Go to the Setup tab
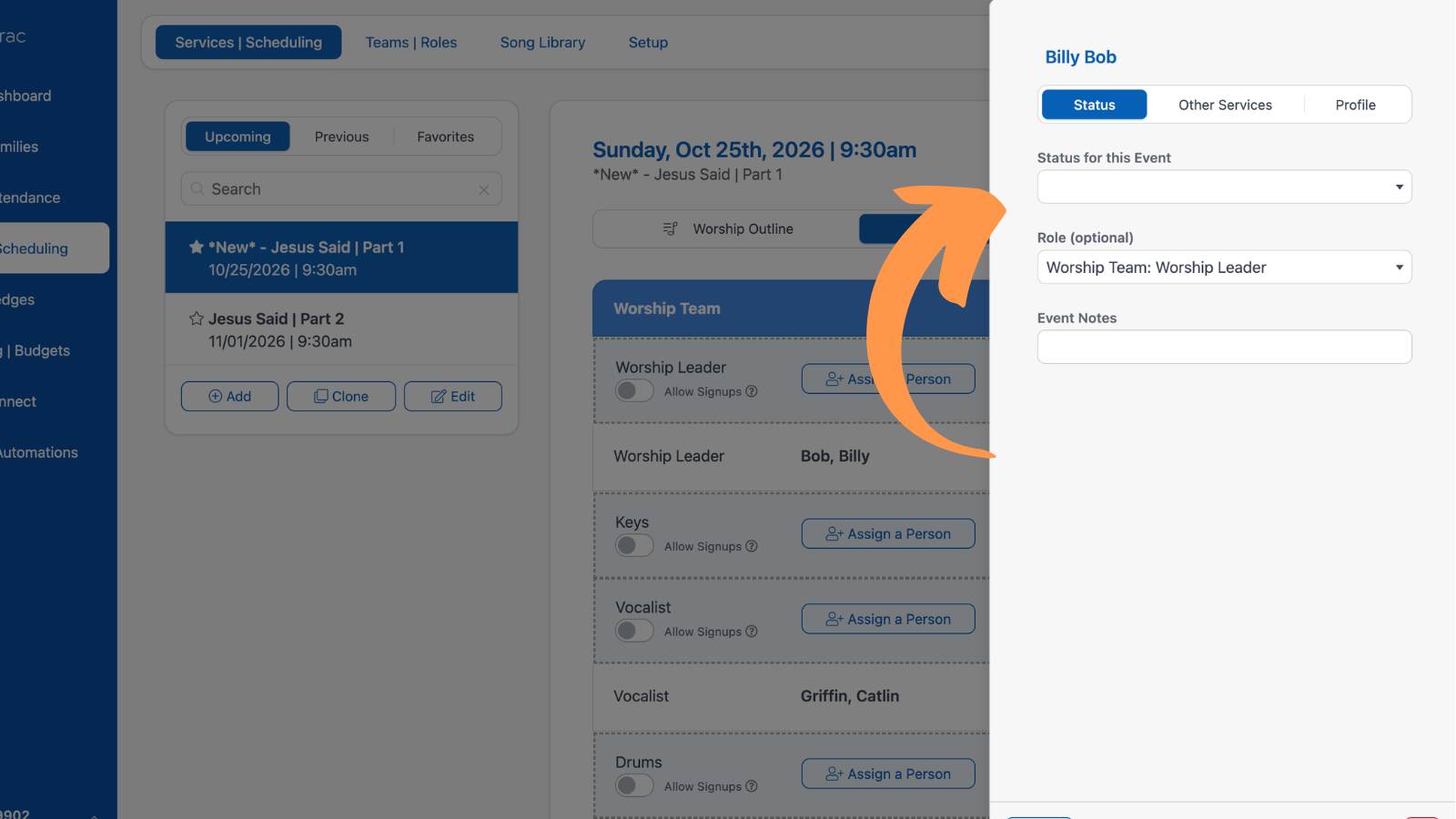The height and width of the screenshot is (819, 1456). [648, 43]
